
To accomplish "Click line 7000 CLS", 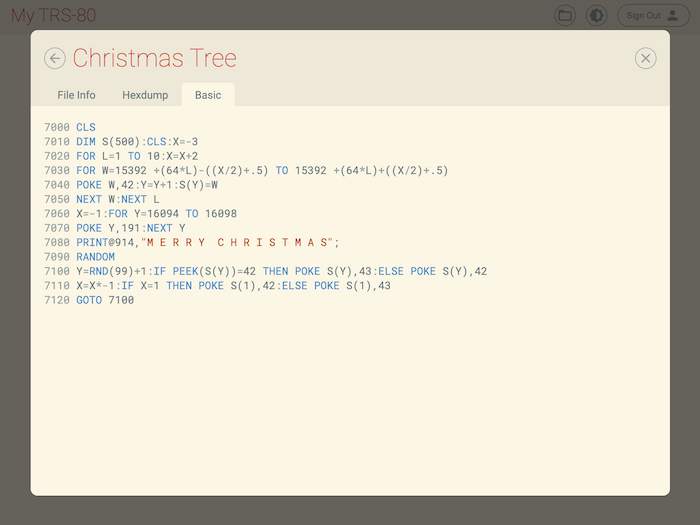I will (70, 127).
